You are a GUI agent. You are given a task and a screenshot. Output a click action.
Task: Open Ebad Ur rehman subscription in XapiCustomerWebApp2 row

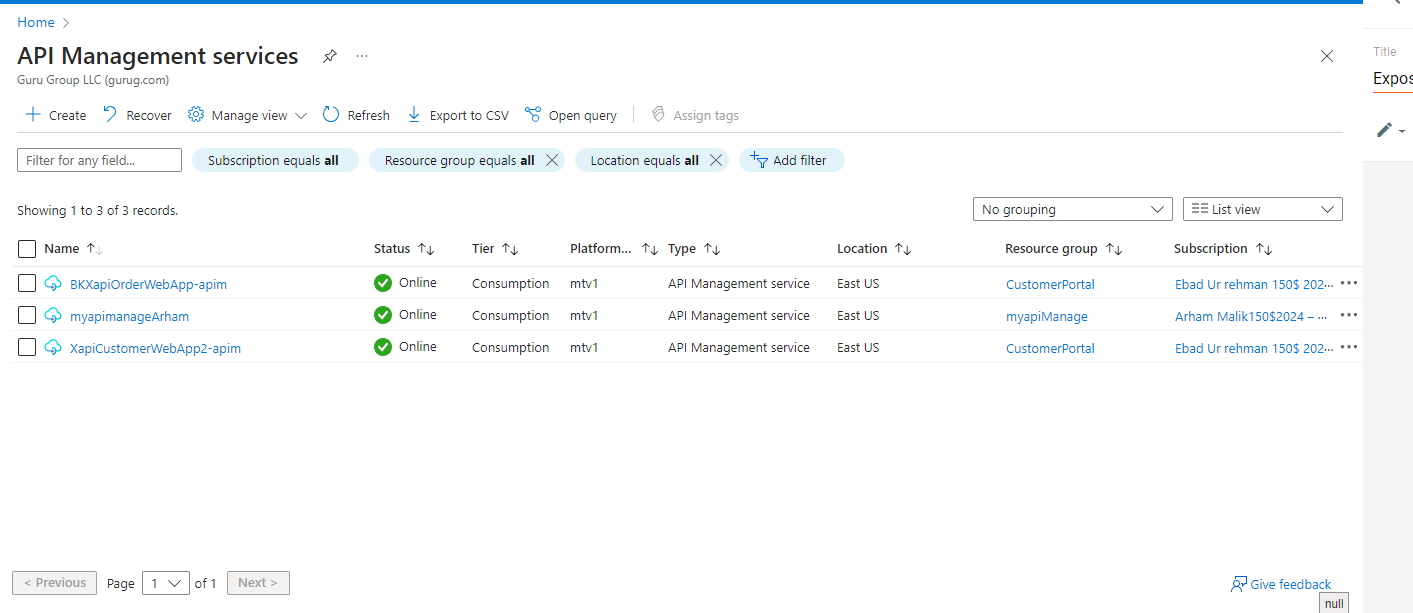pos(1254,348)
